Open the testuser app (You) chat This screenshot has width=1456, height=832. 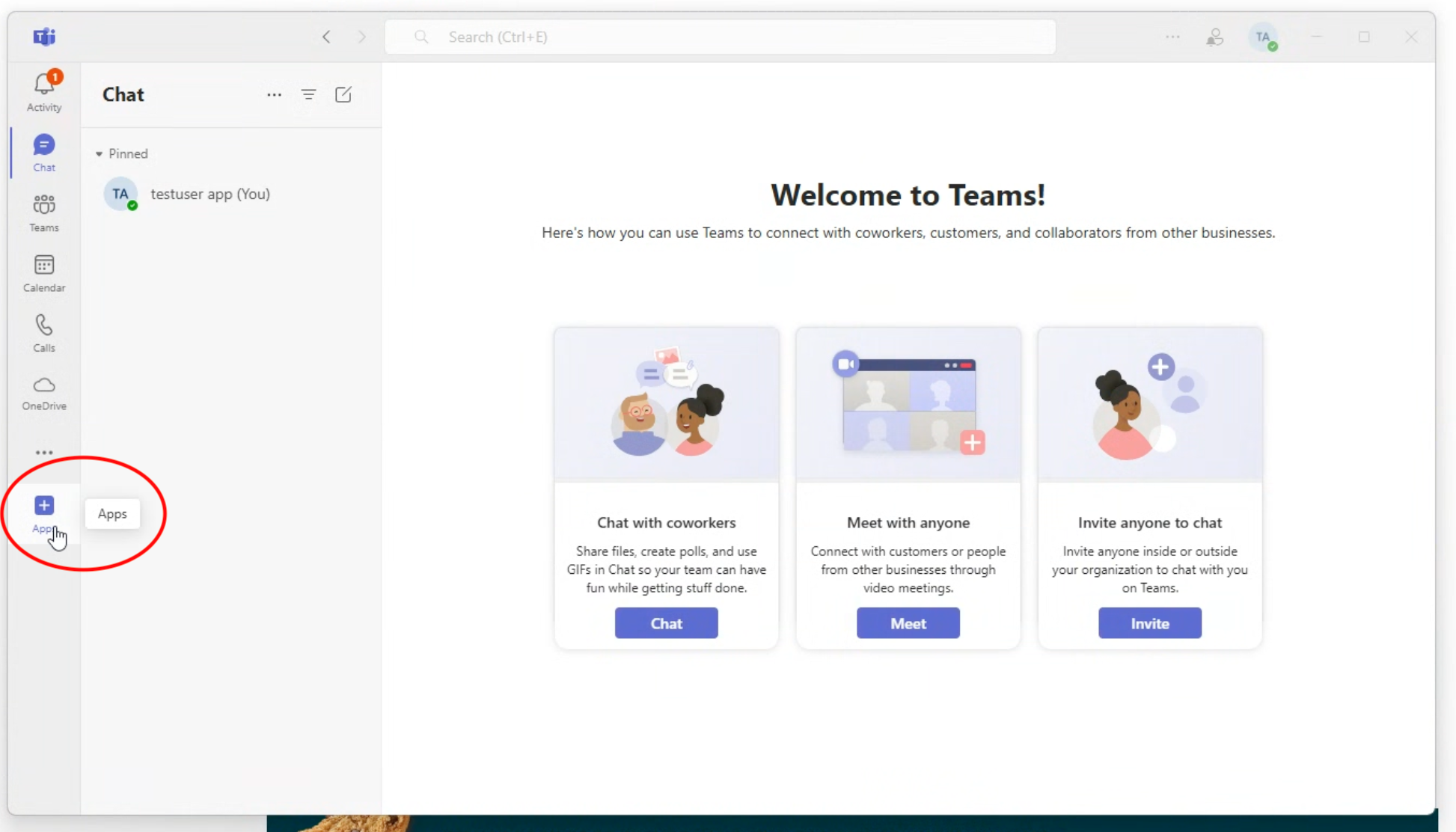pyautogui.click(x=230, y=194)
